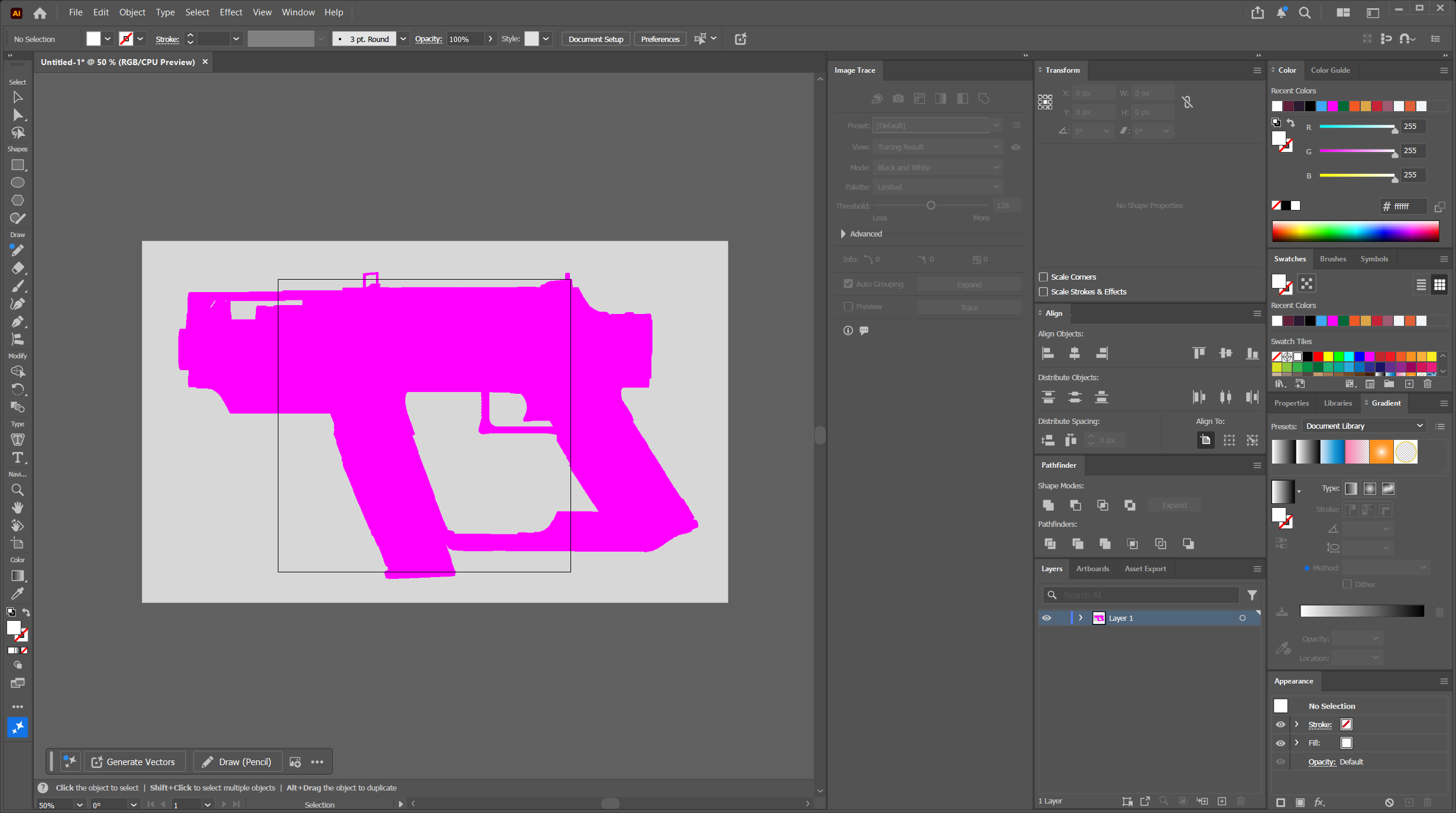Screen dimensions: 1456x813
Task: Hide Layer 1 using eye icon
Action: 1046,618
